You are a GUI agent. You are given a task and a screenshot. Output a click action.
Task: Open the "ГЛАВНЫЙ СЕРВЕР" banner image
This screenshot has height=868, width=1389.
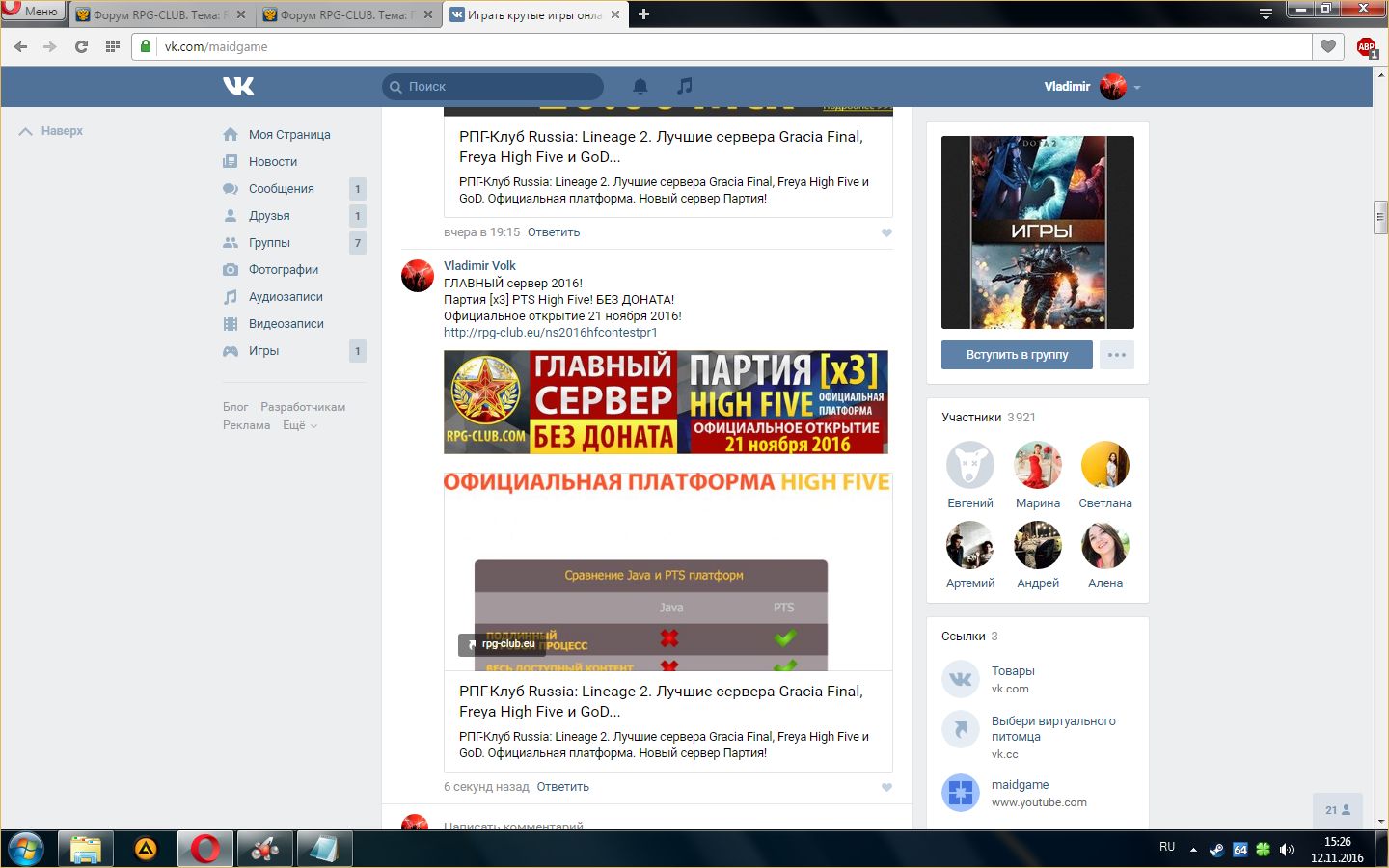pyautogui.click(x=666, y=402)
